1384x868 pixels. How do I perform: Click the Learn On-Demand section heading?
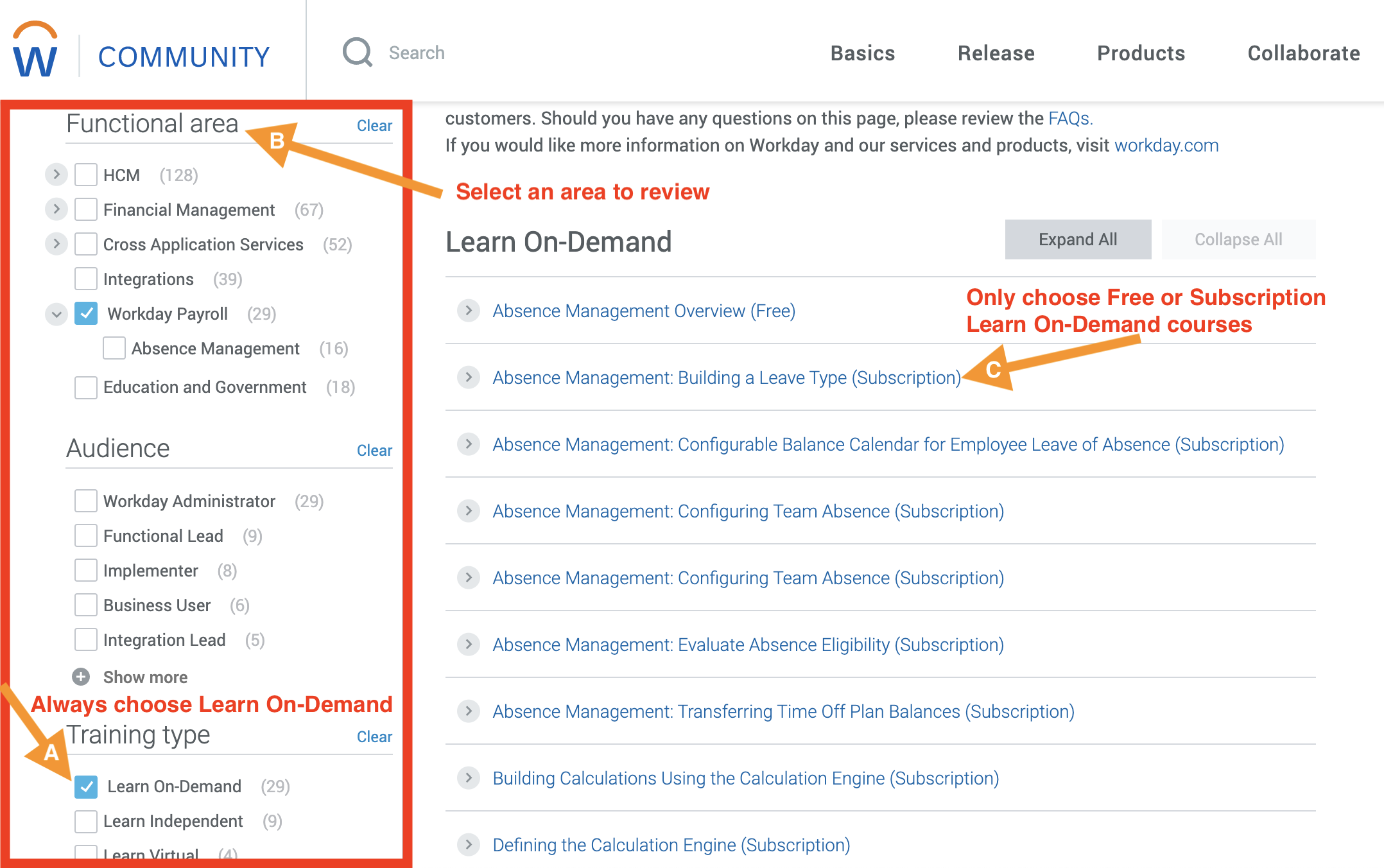558,242
